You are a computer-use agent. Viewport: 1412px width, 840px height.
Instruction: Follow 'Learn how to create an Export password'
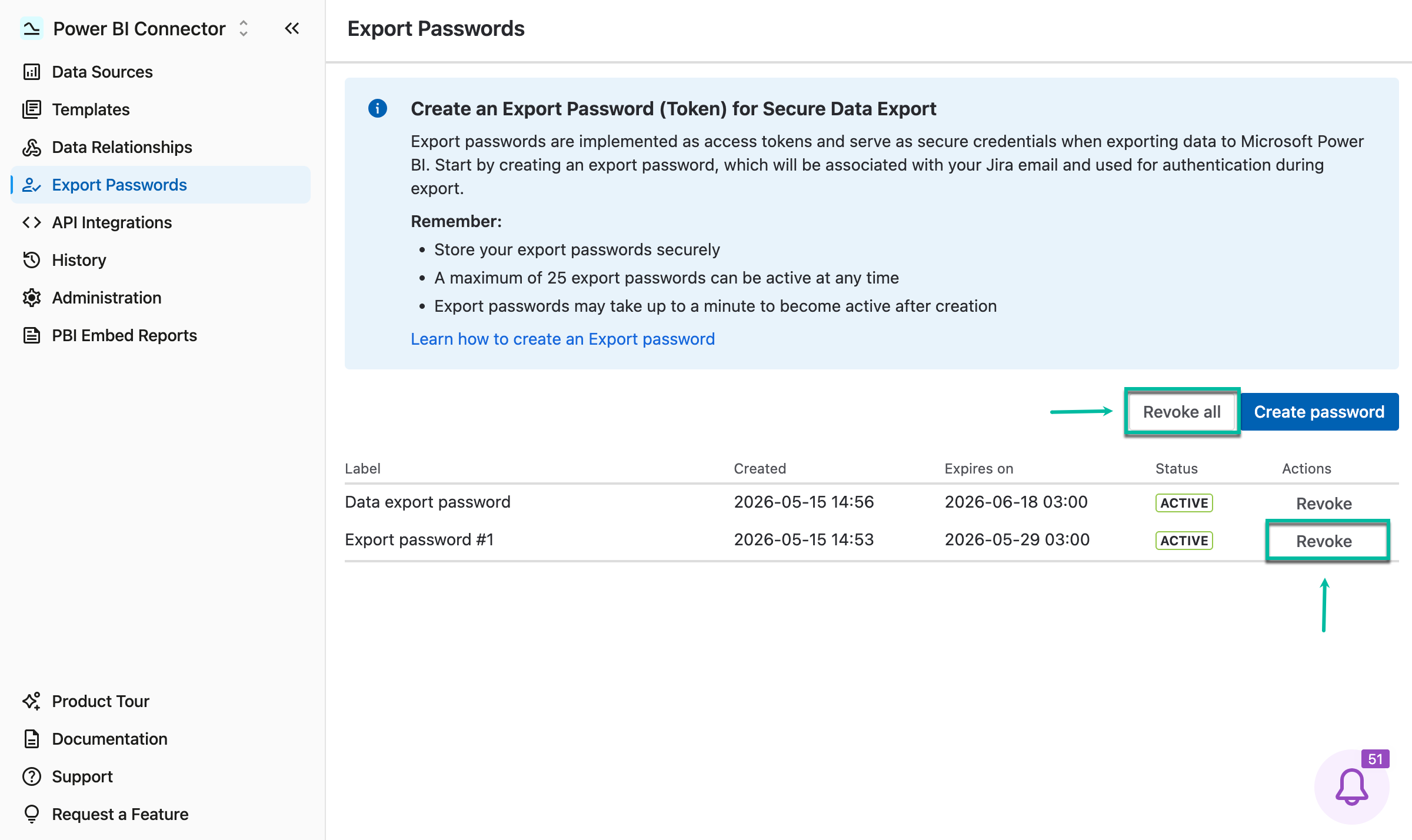click(562, 339)
